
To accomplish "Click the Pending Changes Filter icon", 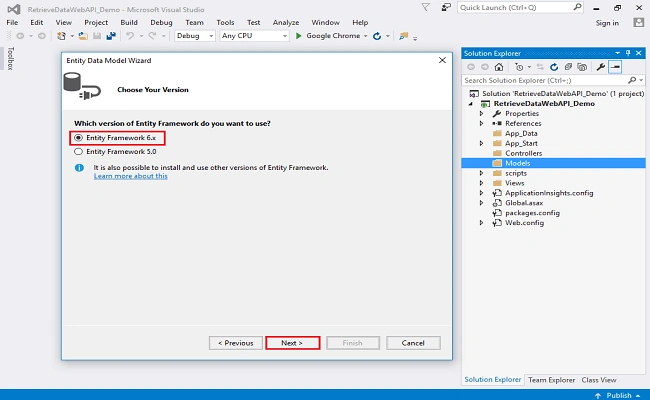I will click(x=519, y=67).
